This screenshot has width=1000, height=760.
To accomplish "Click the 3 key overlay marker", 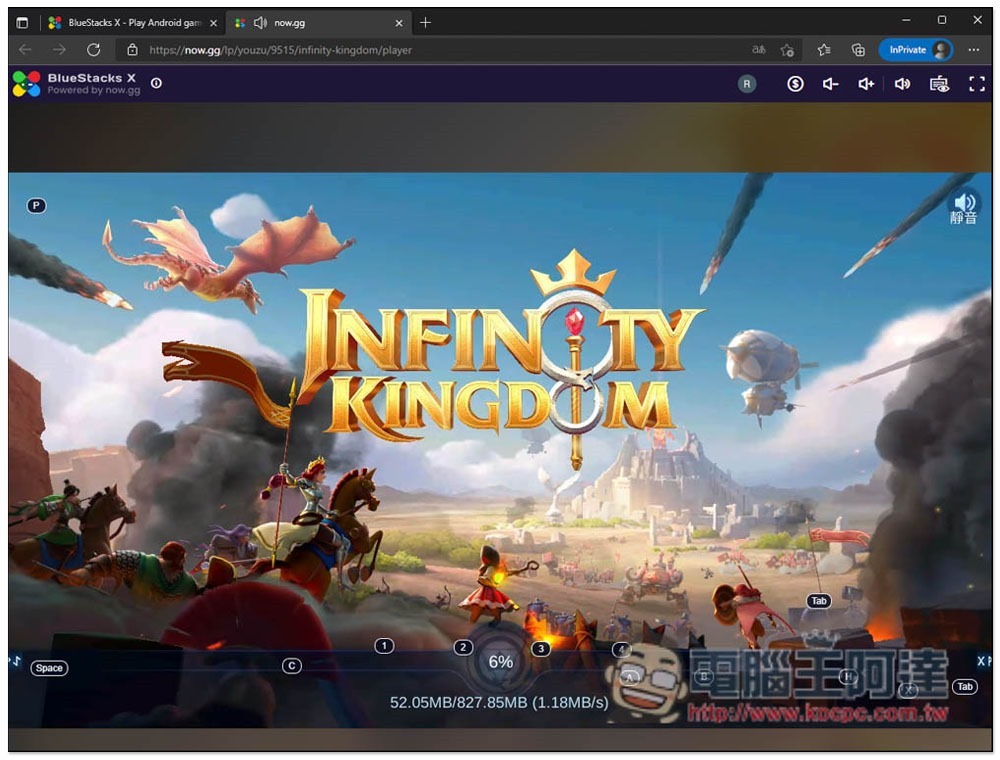I will pos(541,648).
